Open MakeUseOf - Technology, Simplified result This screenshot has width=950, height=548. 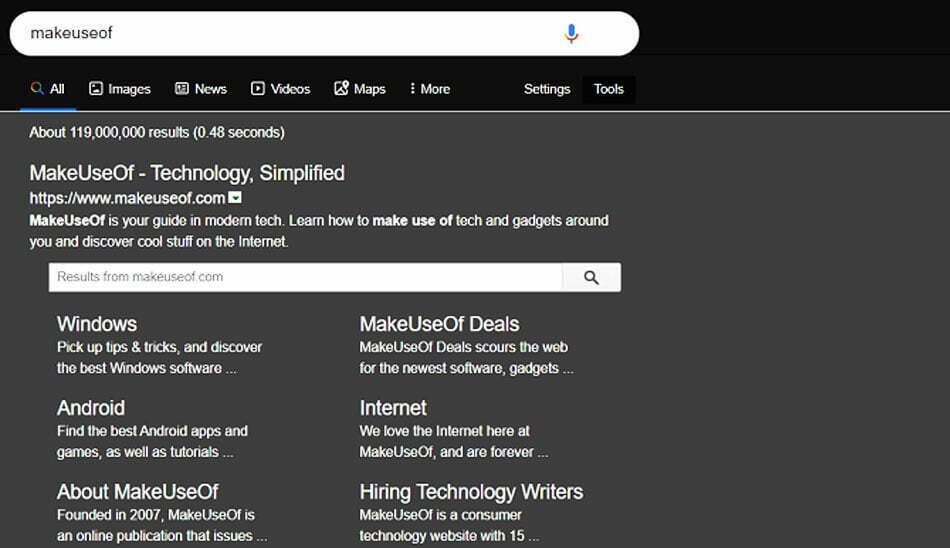tap(187, 173)
